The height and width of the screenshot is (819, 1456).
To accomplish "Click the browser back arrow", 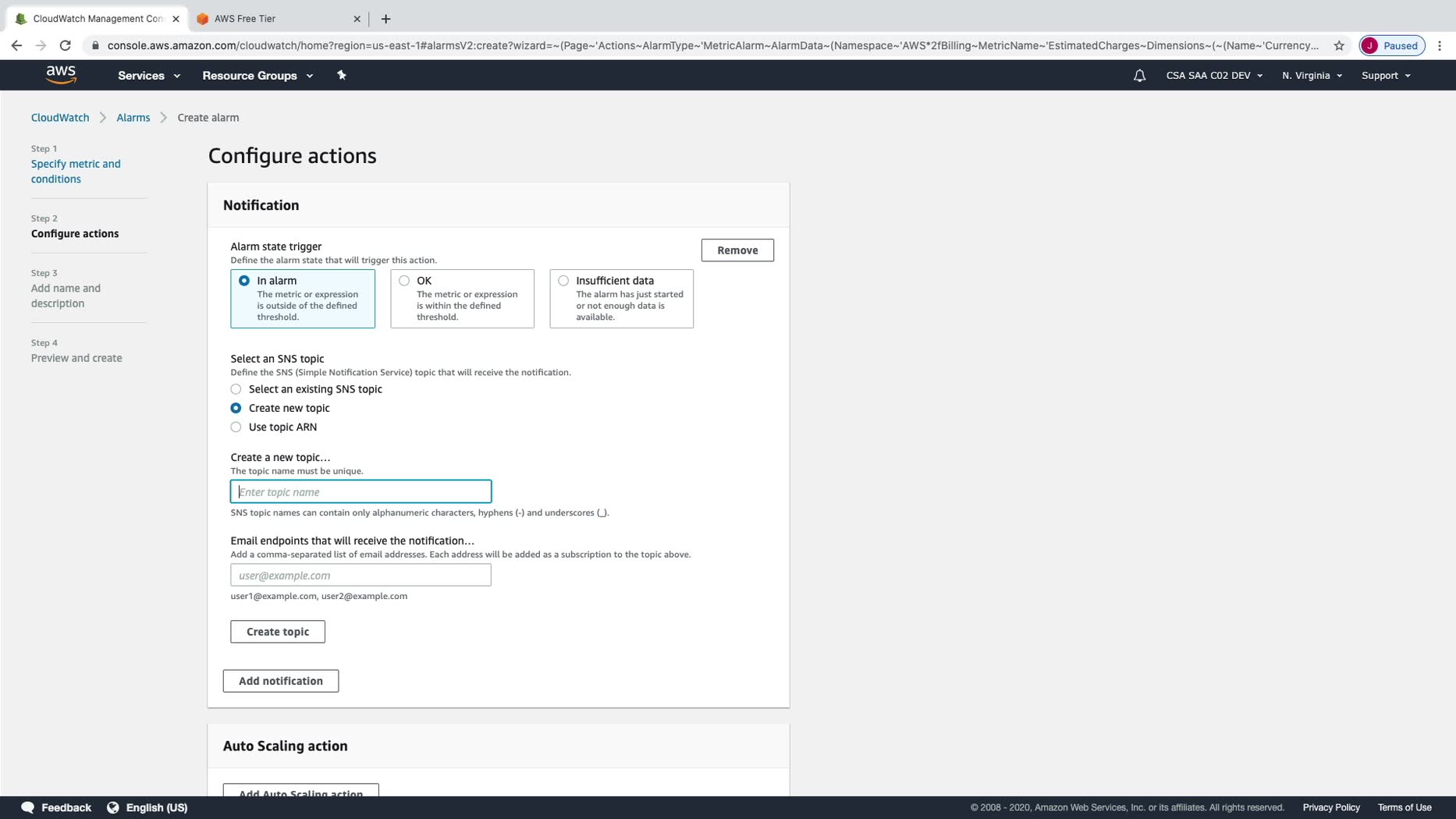I will coord(16,45).
